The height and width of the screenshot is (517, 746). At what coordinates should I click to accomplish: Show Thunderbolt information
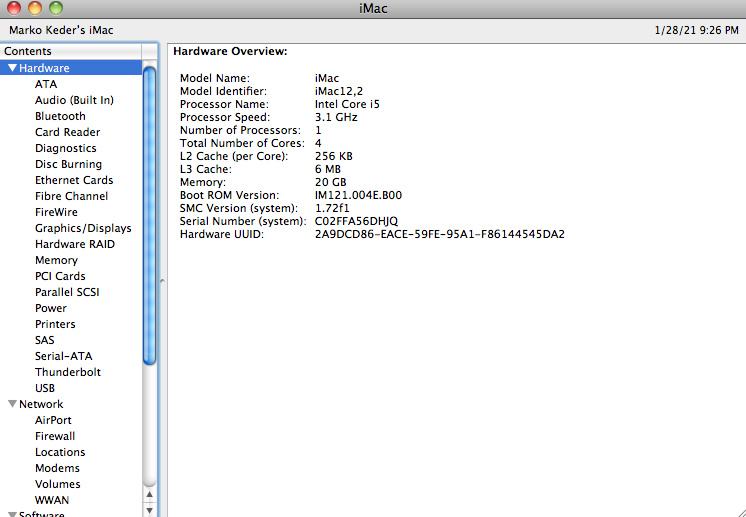point(68,372)
